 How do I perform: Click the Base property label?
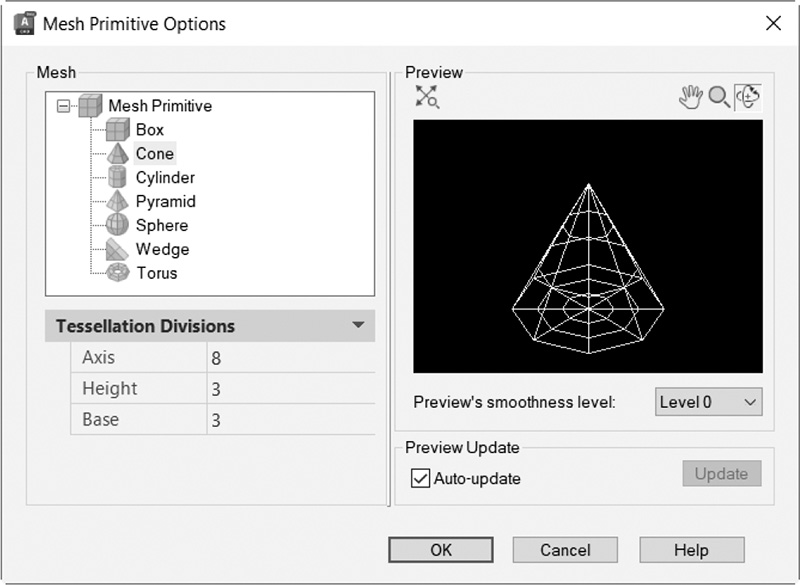(101, 420)
